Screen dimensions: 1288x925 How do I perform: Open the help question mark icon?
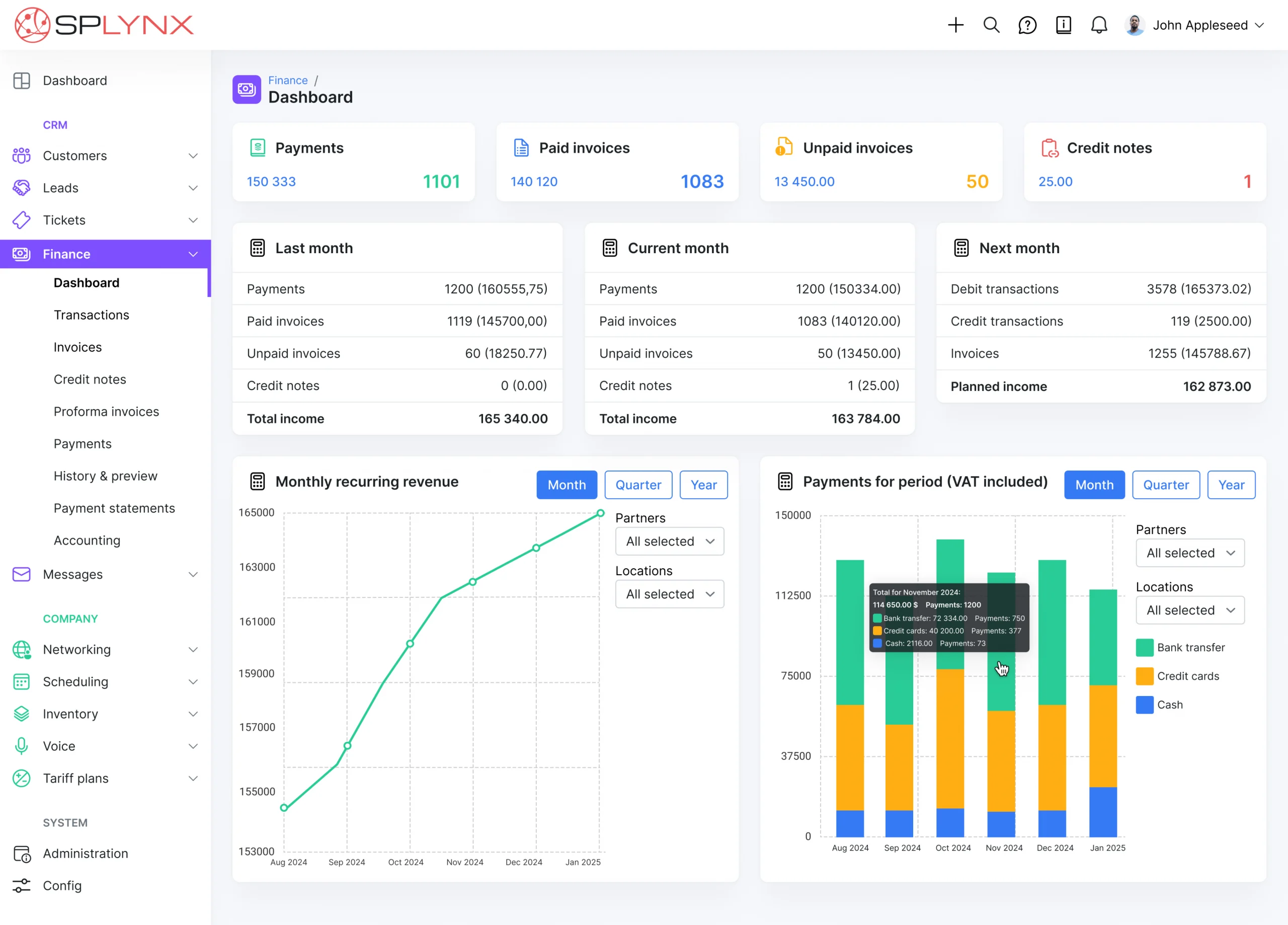click(1027, 25)
